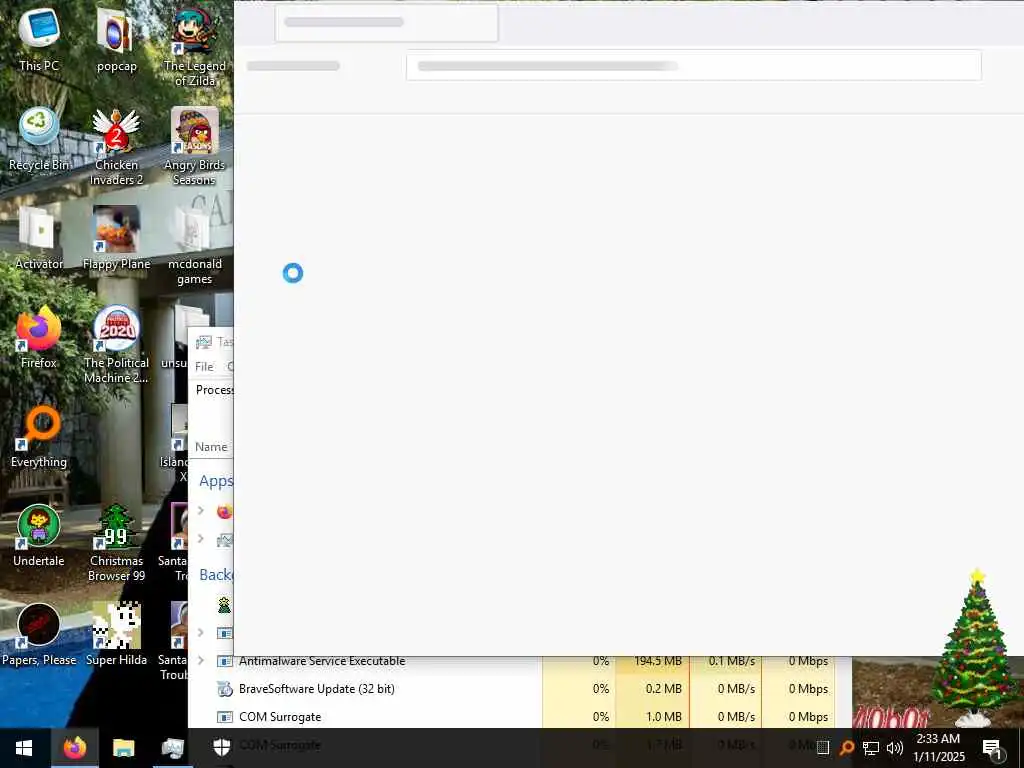Select the Antimalware Service Executable process
Screen dimensions: 1024x768
click(322, 661)
